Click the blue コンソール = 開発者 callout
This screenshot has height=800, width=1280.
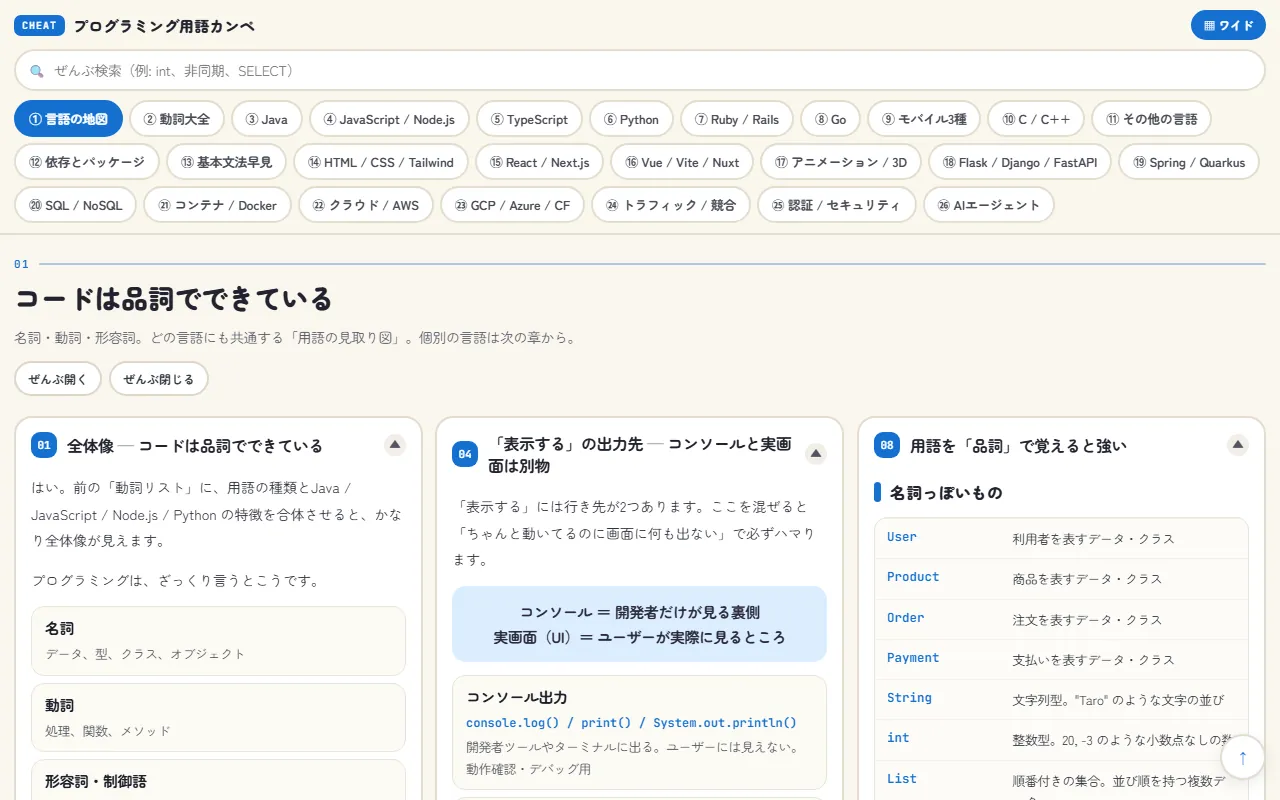(639, 624)
